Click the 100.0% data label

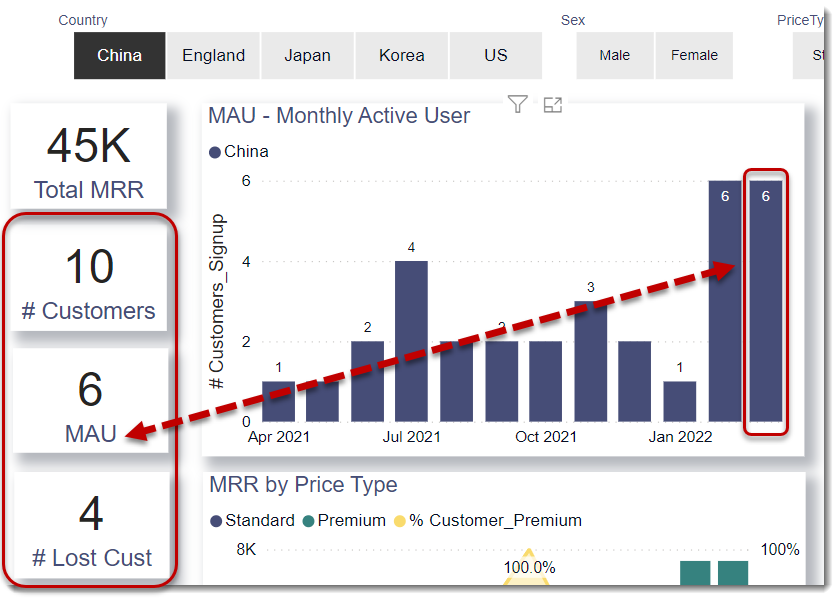(x=529, y=567)
